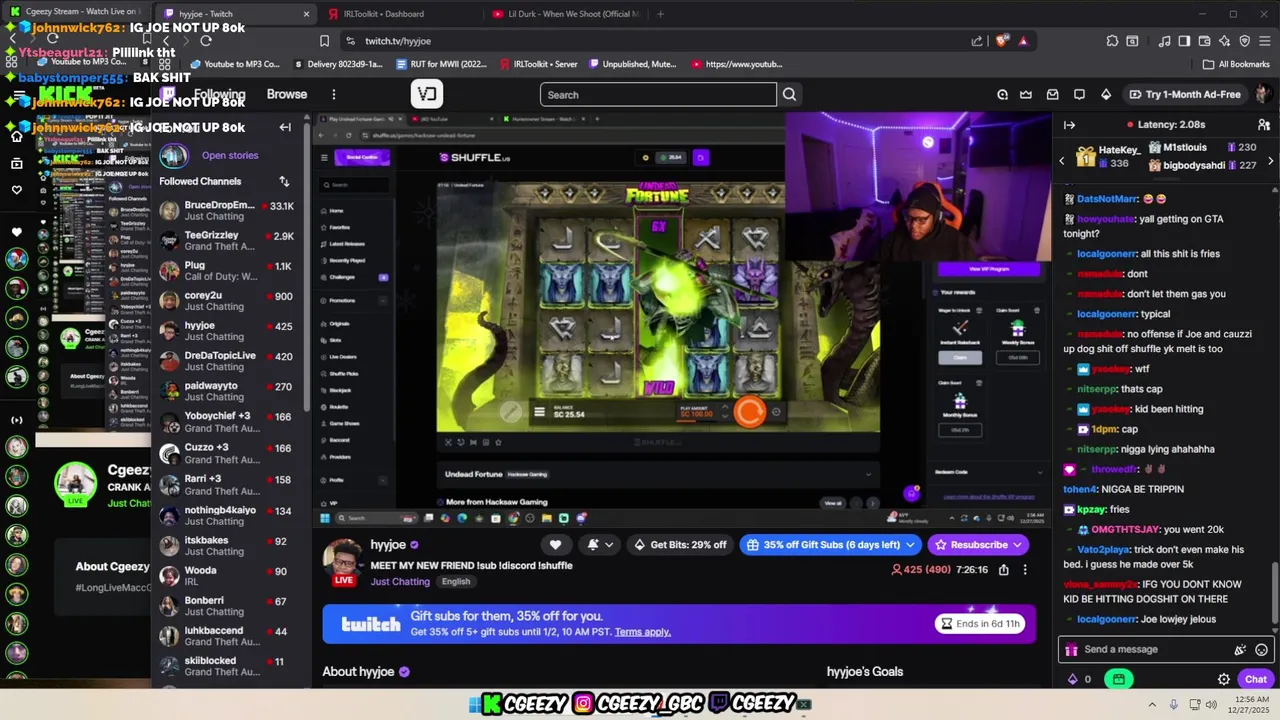Viewport: 1280px width, 720px height.
Task: Sort the Followed Channels list
Action: pos(284,181)
